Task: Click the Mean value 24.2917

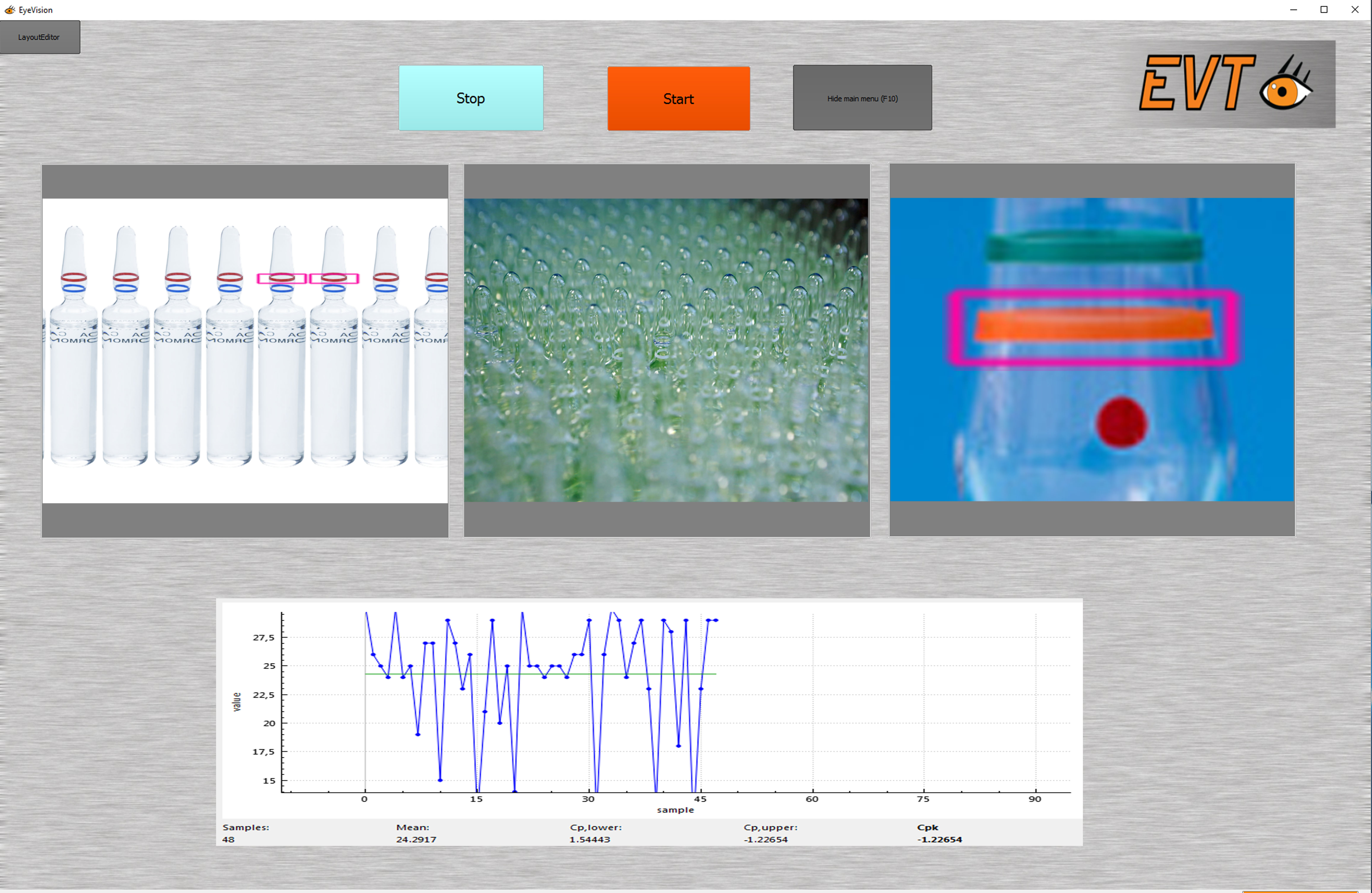Action: click(x=416, y=839)
